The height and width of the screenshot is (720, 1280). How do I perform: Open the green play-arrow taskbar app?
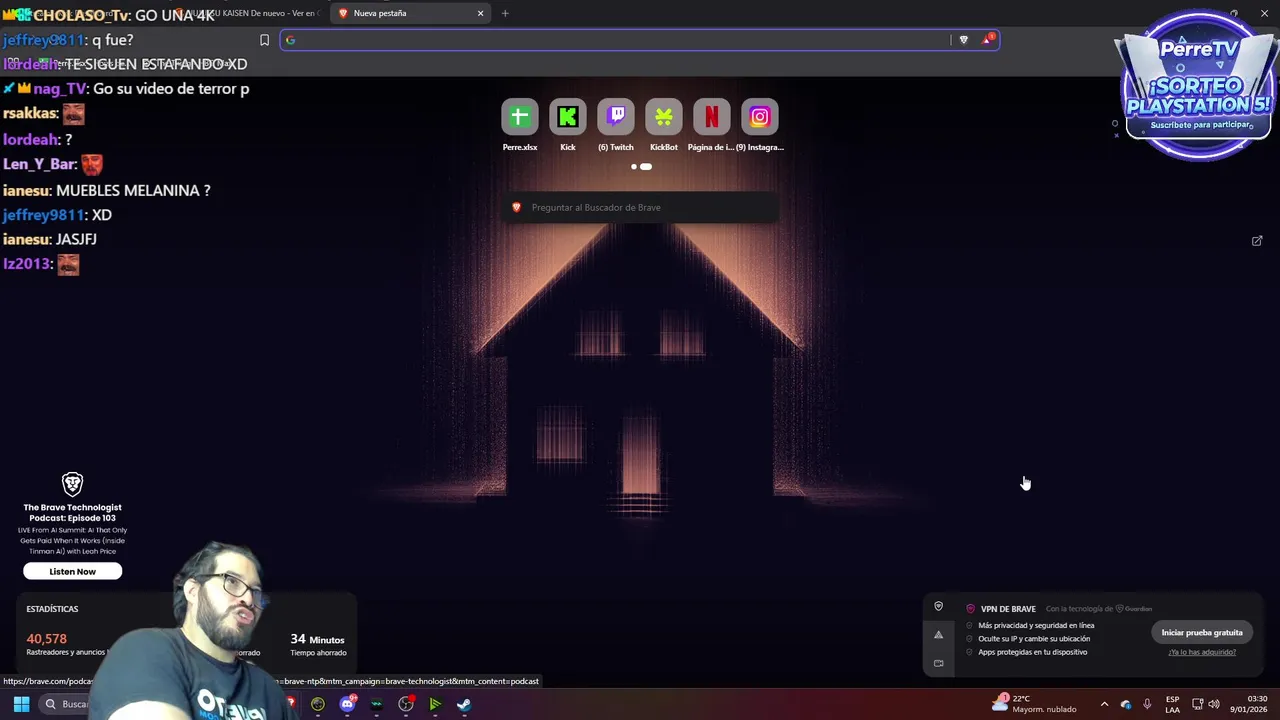point(435,704)
